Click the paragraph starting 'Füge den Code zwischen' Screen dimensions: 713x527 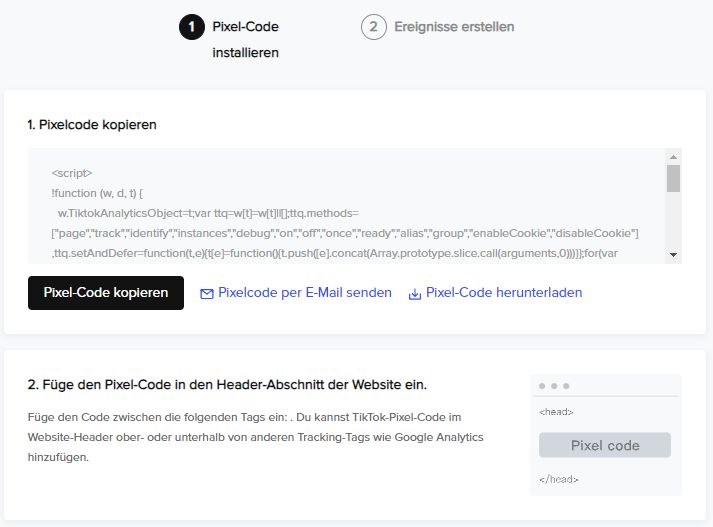pyautogui.click(x=256, y=437)
